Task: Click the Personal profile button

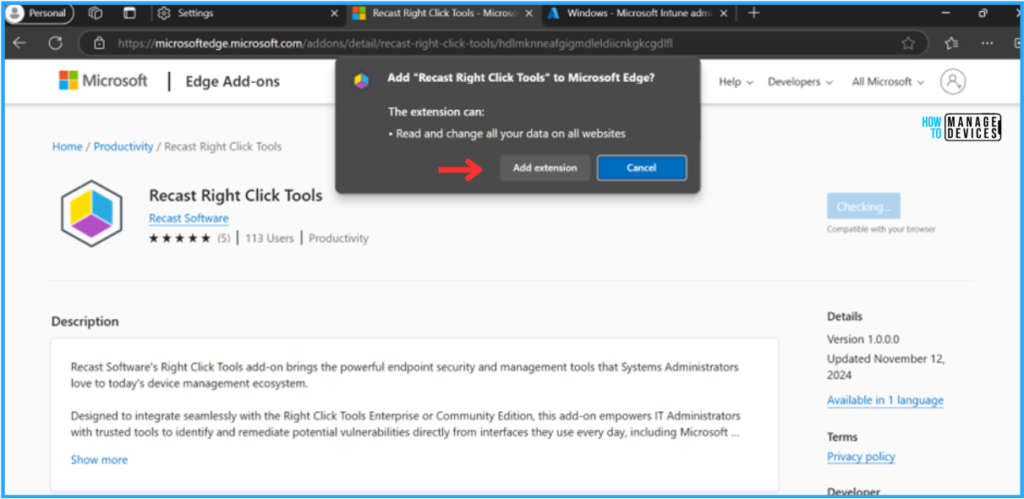Action: [39, 13]
